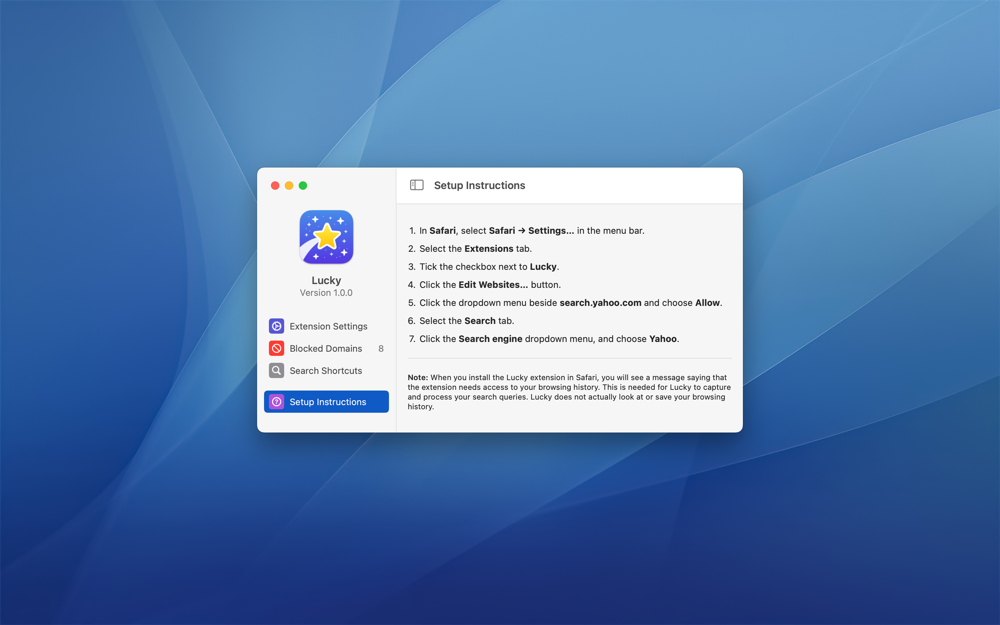Click the Lucky app name label
This screenshot has height=625, width=1000.
tap(326, 280)
